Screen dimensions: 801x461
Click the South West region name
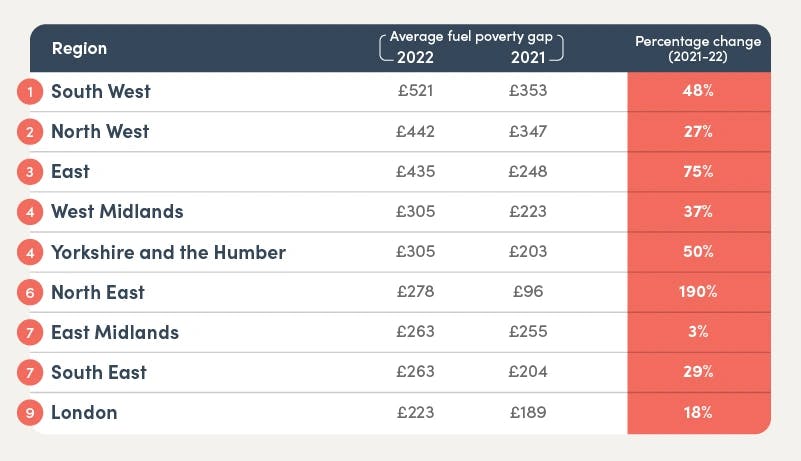[x=101, y=92]
